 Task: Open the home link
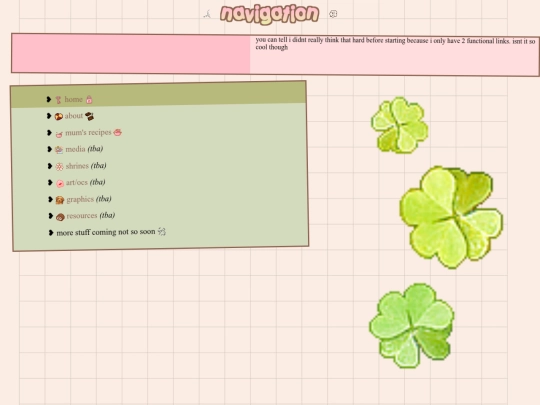[x=73, y=100]
